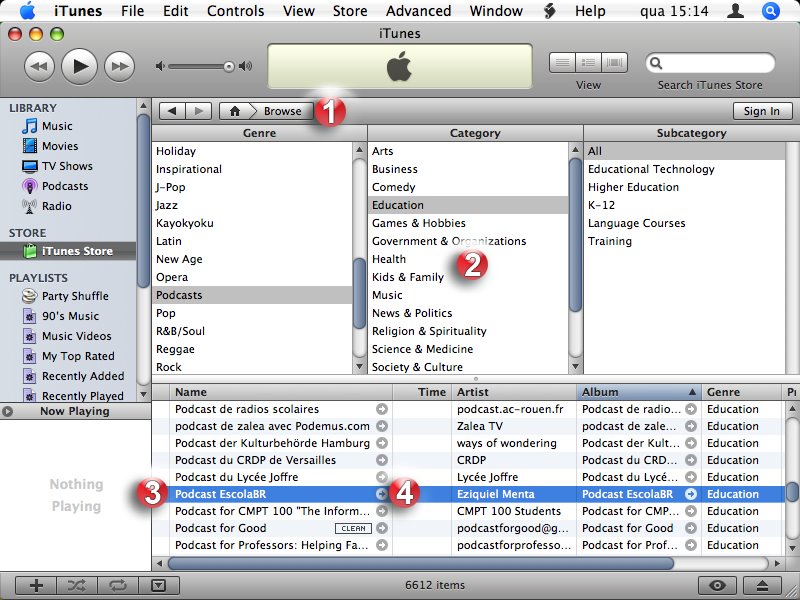Open the Edit menu
Image resolution: width=800 pixels, height=600 pixels.
tap(176, 11)
